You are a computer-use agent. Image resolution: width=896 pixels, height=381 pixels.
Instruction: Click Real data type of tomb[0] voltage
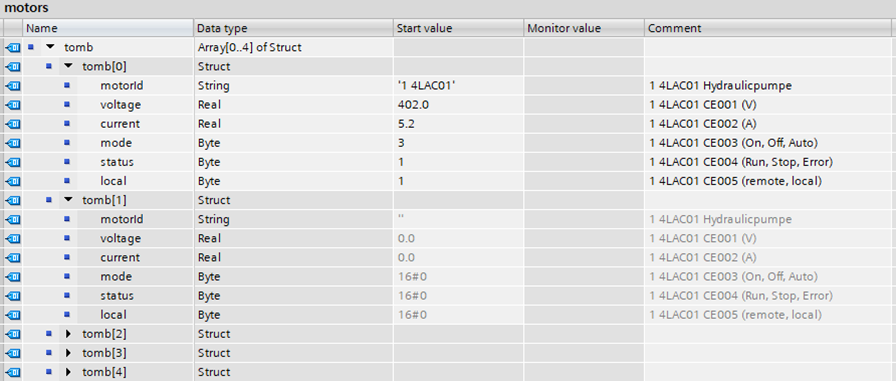(294, 105)
